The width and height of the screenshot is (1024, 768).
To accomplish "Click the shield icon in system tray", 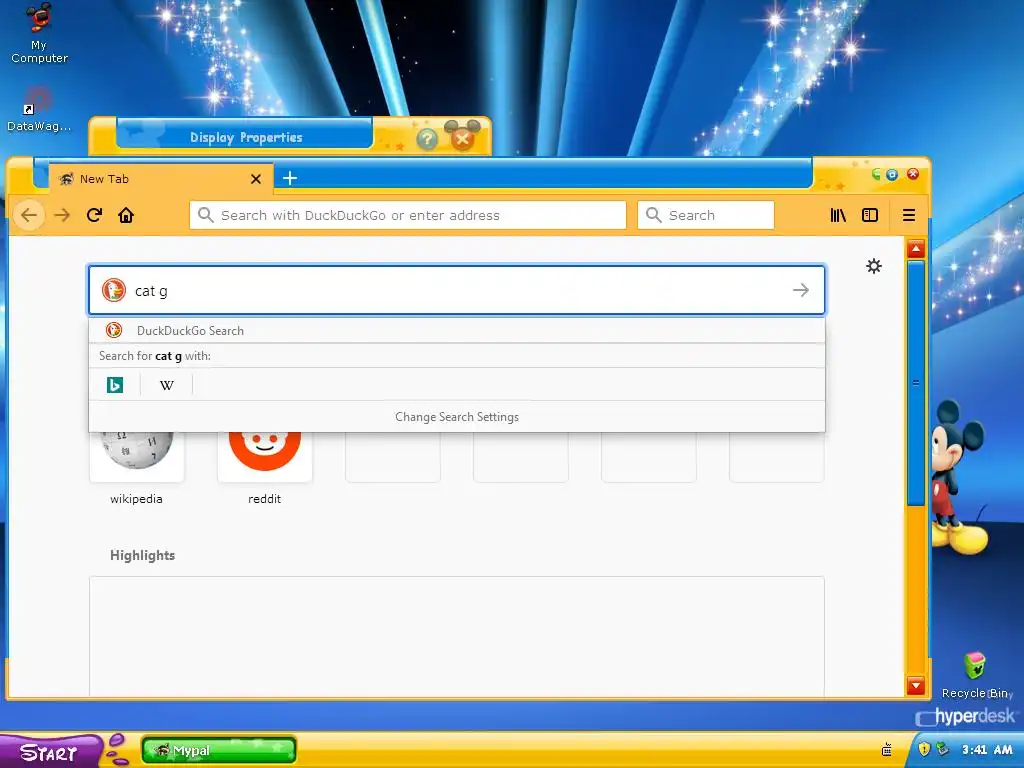I will click(x=923, y=749).
